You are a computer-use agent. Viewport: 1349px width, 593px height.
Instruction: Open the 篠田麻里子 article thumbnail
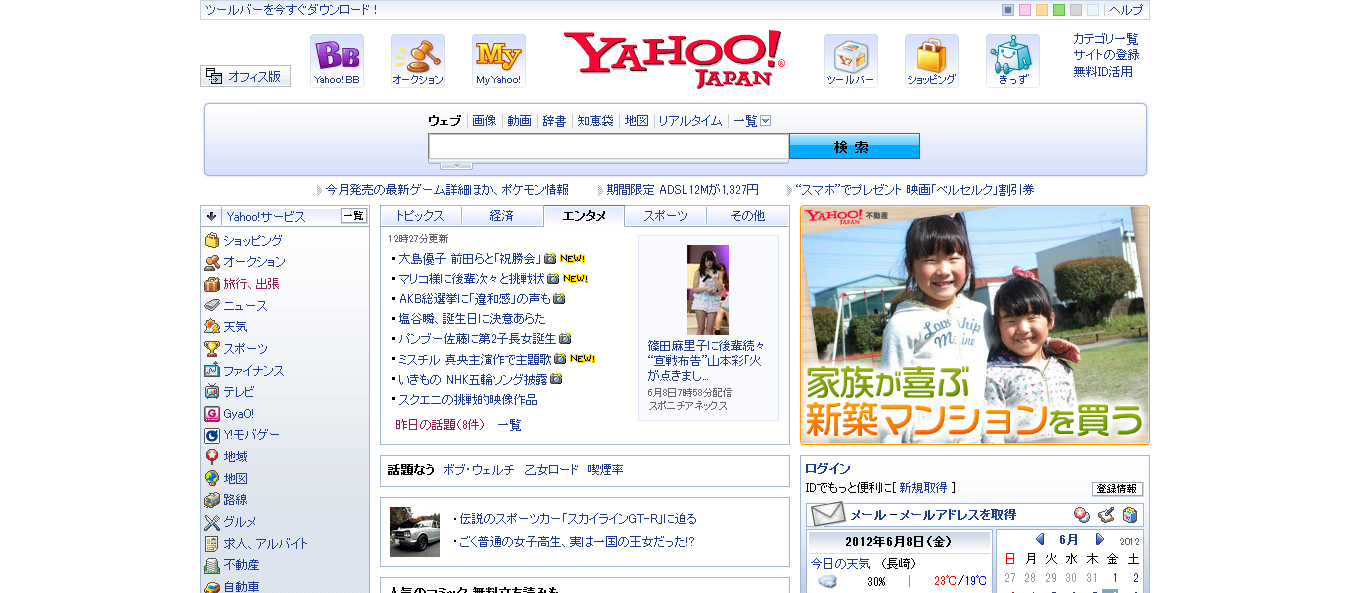tap(708, 290)
